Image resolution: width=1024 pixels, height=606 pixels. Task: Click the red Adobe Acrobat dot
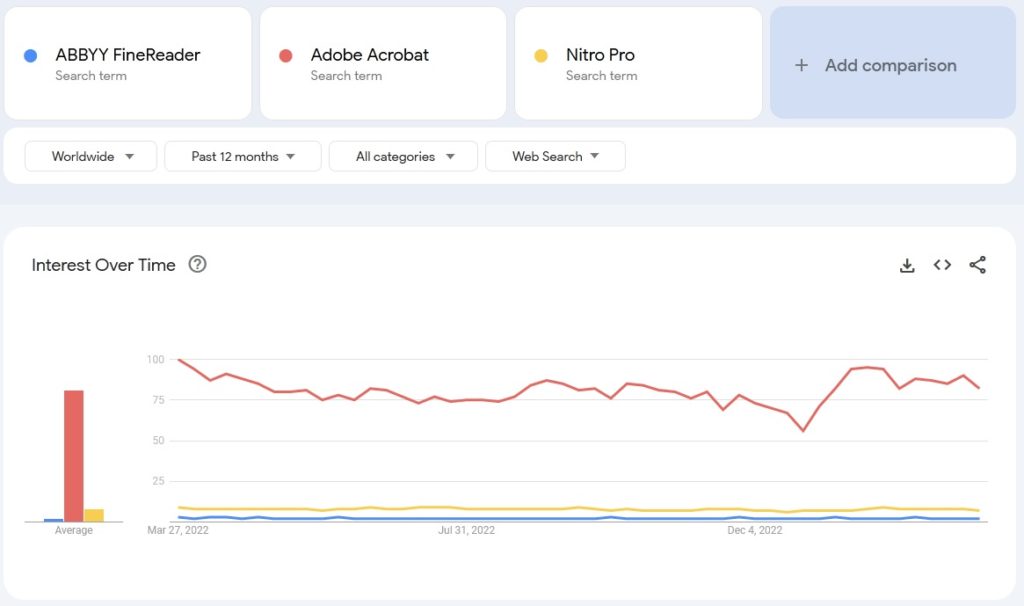(286, 56)
